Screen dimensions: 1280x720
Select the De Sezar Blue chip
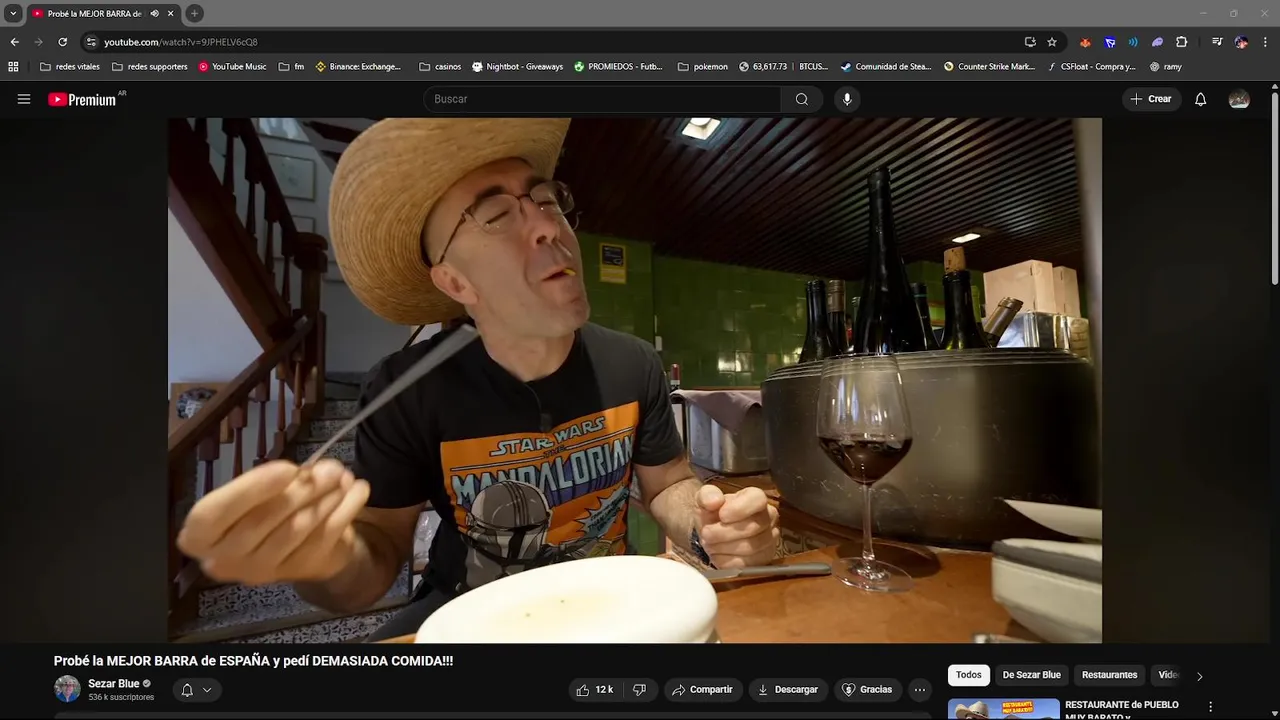point(1031,675)
